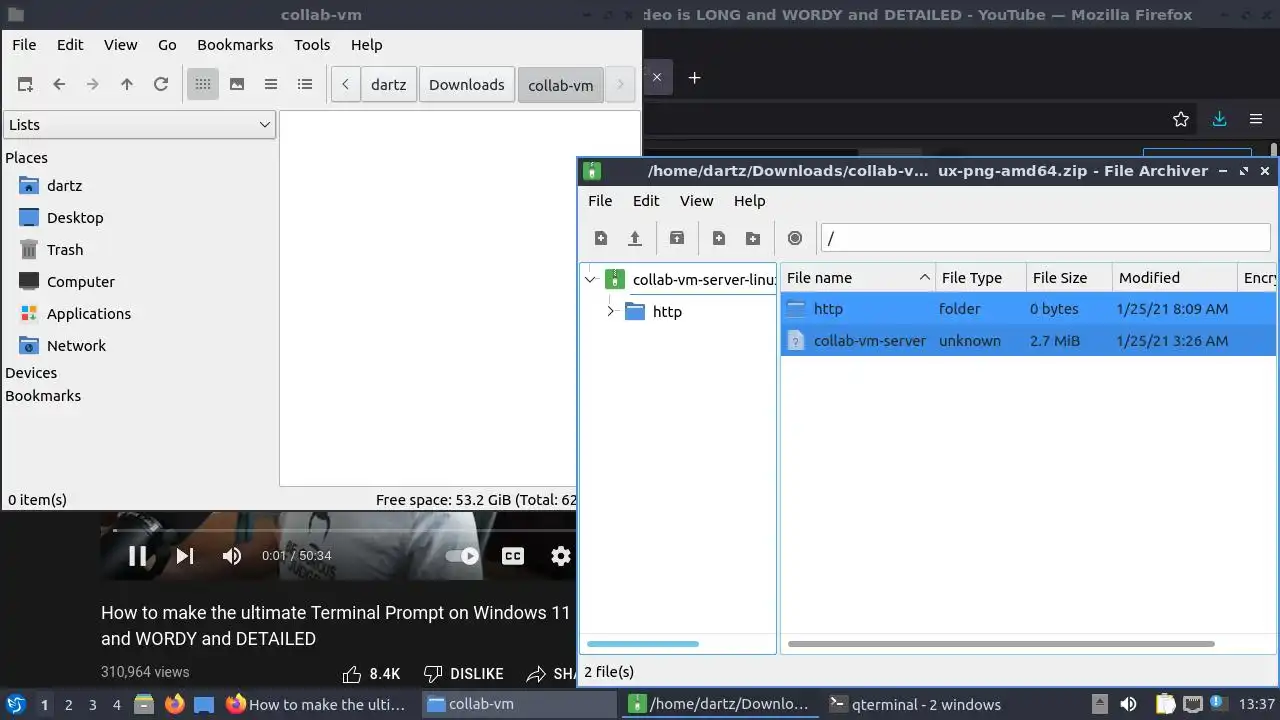Open the File Archiver's Help menu
The width and height of the screenshot is (1280, 720).
(x=749, y=201)
